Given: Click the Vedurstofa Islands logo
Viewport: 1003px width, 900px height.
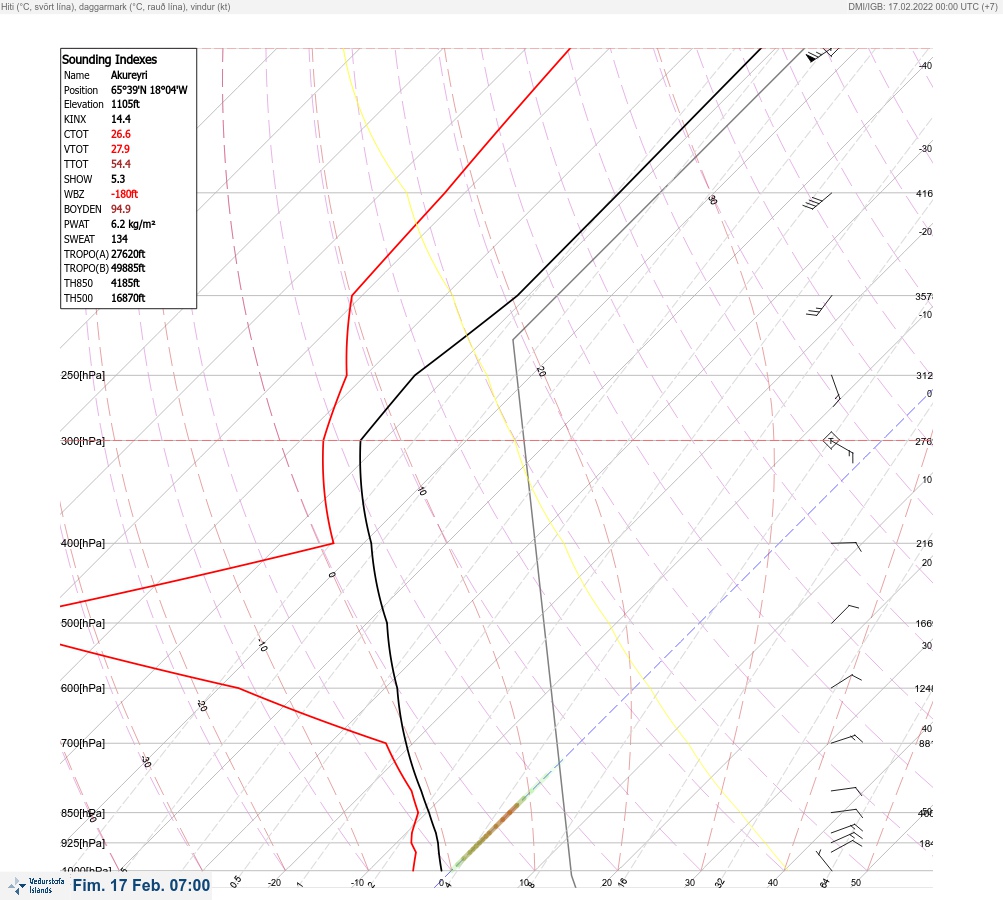Looking at the screenshot, I should (36, 885).
